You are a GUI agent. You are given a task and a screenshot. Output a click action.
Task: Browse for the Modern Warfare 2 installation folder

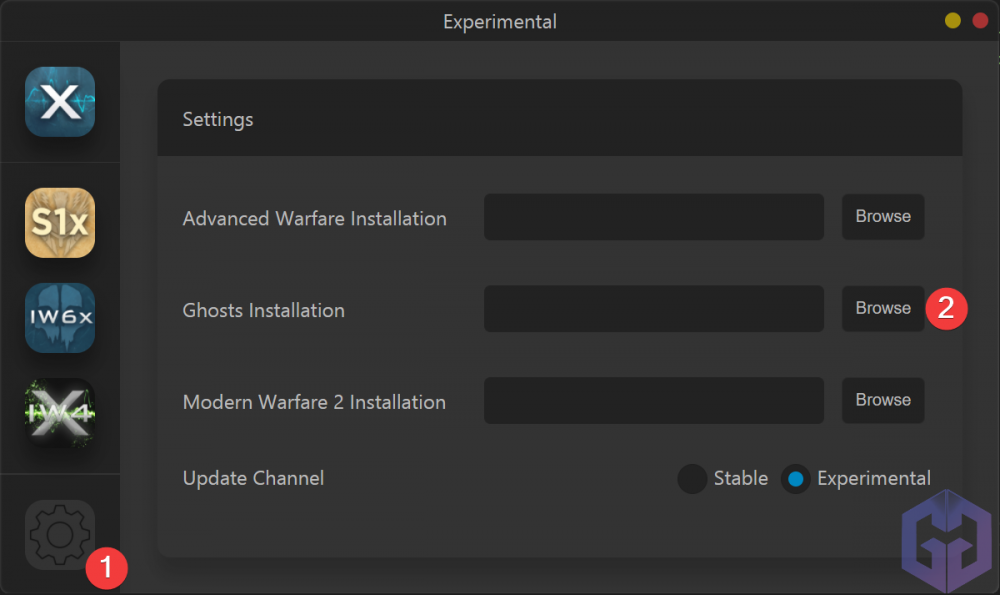click(883, 400)
